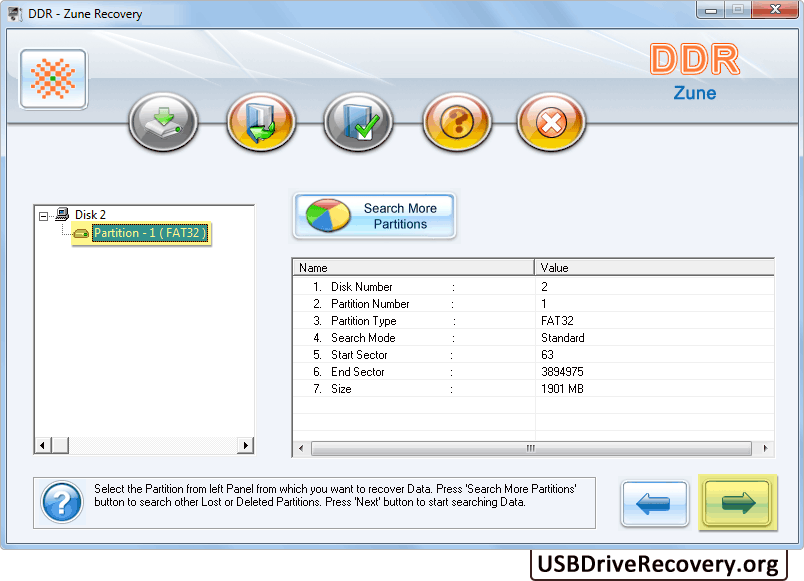Close the DDR Zune Recovery window

(775, 10)
